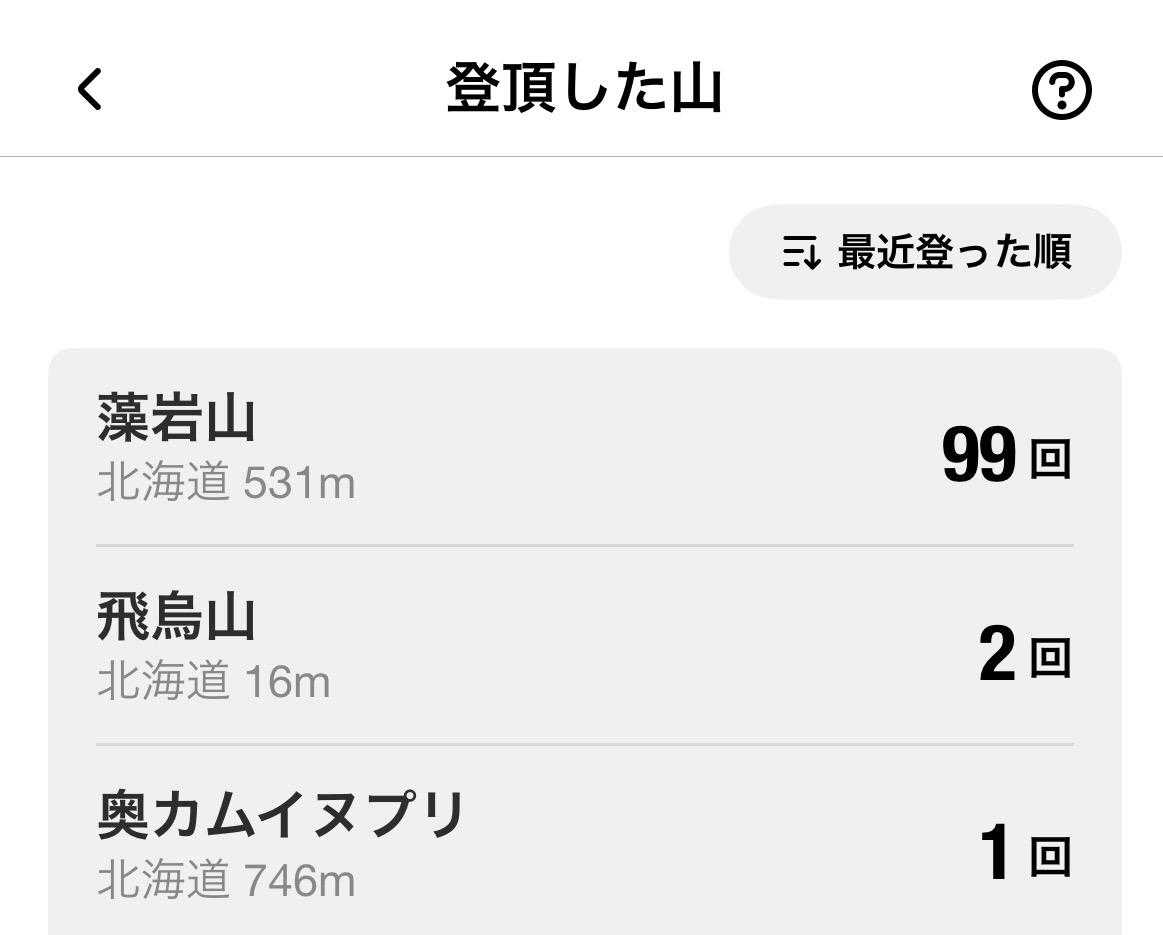The image size is (1163, 935).
Task: Tap the 北海道 531m subtitle
Action: coord(226,484)
